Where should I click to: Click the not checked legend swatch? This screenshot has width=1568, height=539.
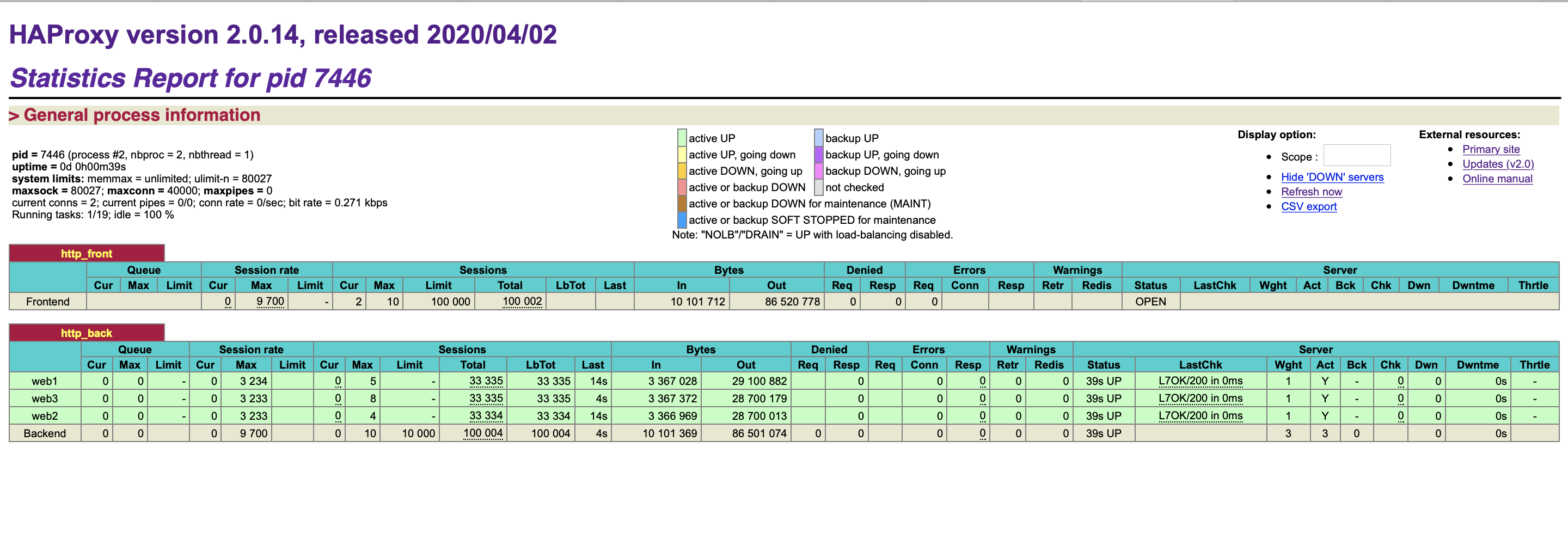(819, 187)
